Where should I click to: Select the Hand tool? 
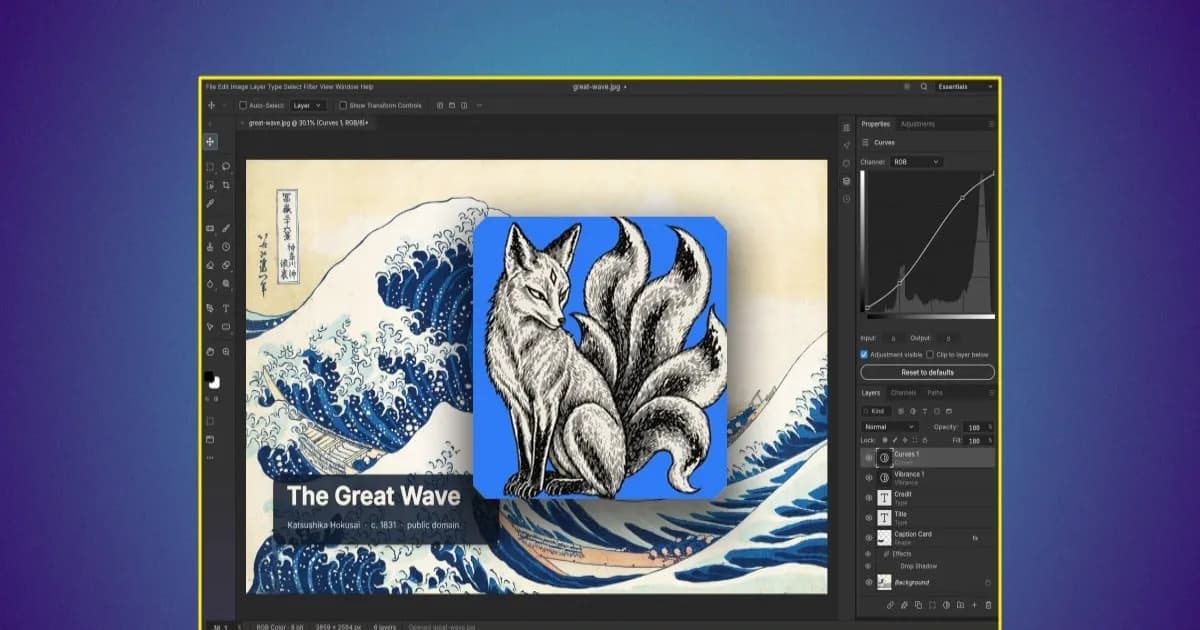coord(211,352)
